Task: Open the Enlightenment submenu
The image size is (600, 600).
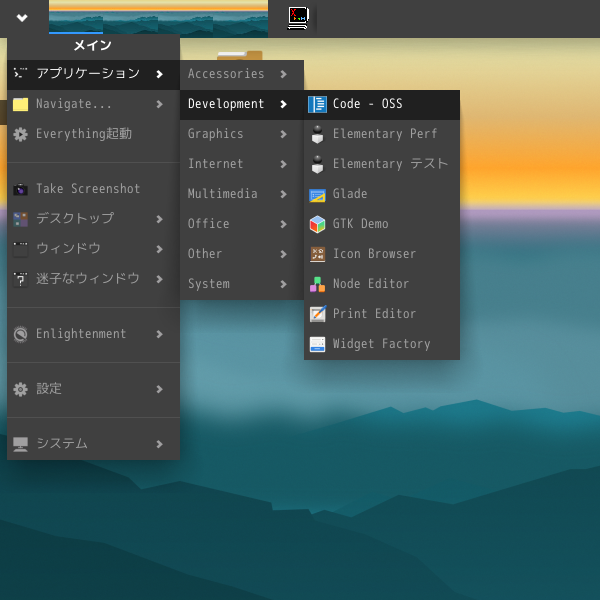Action: click(93, 334)
